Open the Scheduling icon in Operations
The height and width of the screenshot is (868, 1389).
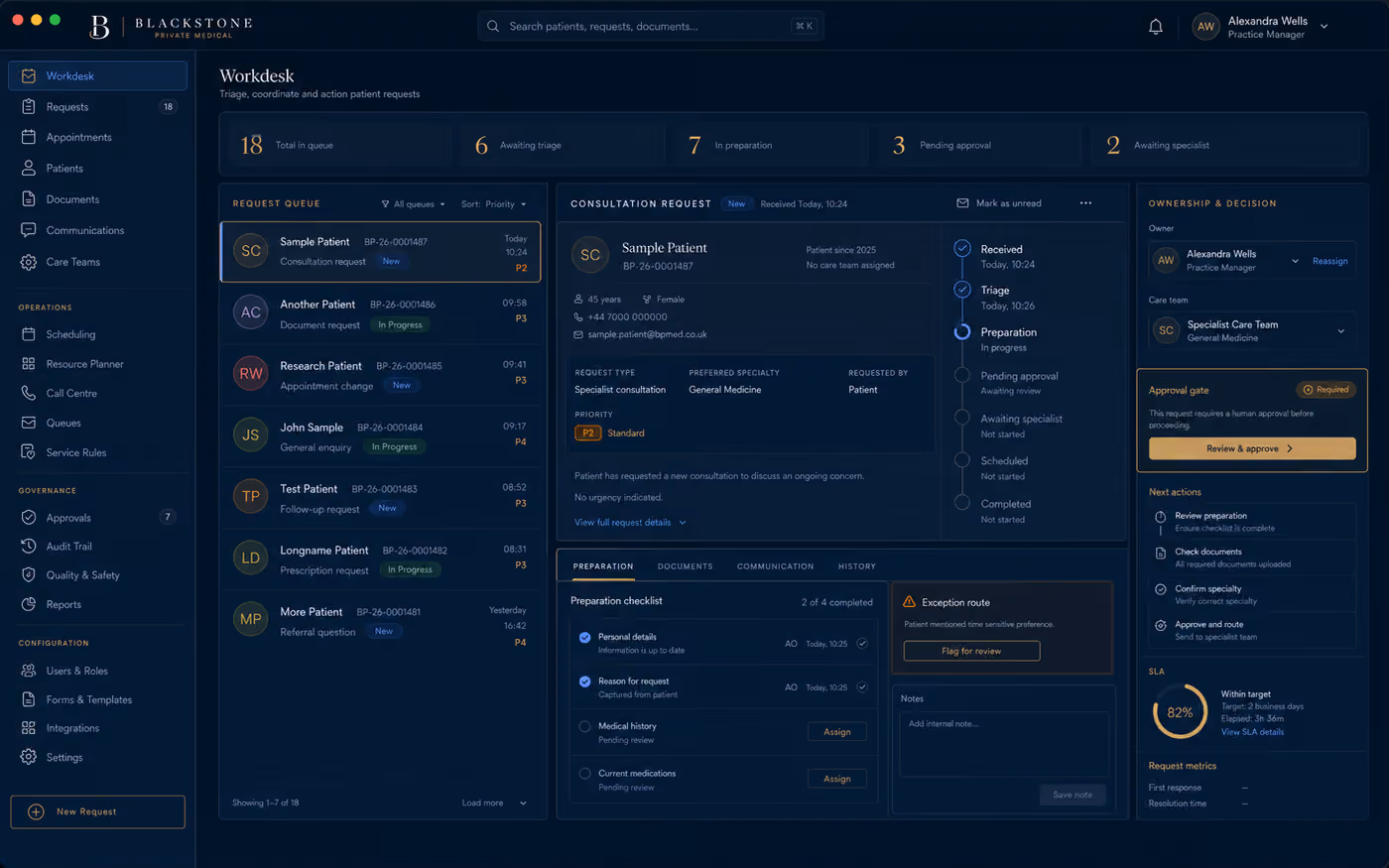click(x=29, y=334)
